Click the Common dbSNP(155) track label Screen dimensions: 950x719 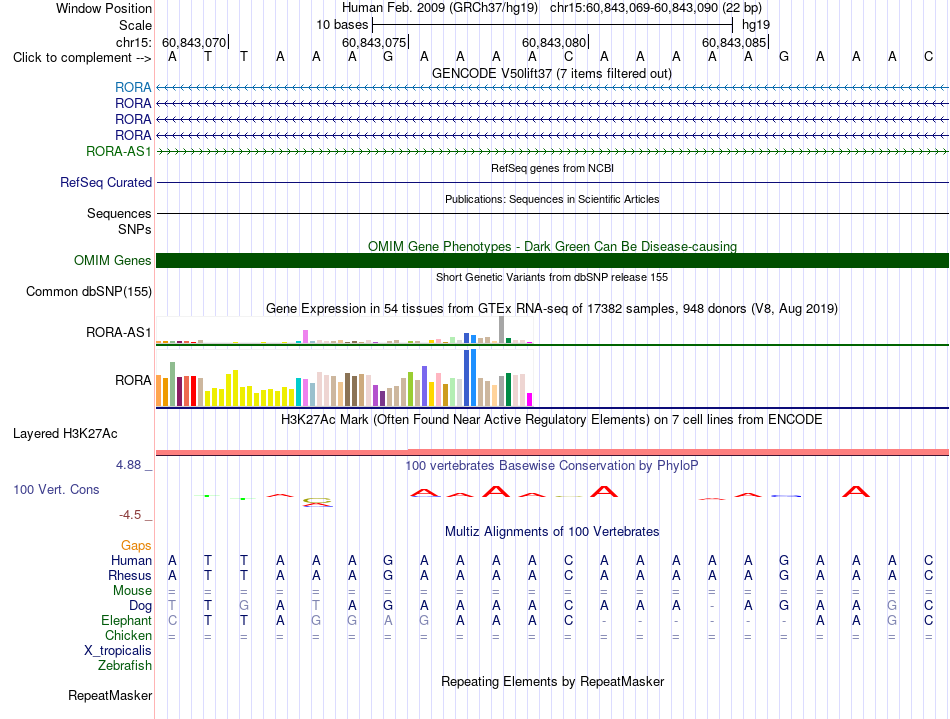point(88,291)
